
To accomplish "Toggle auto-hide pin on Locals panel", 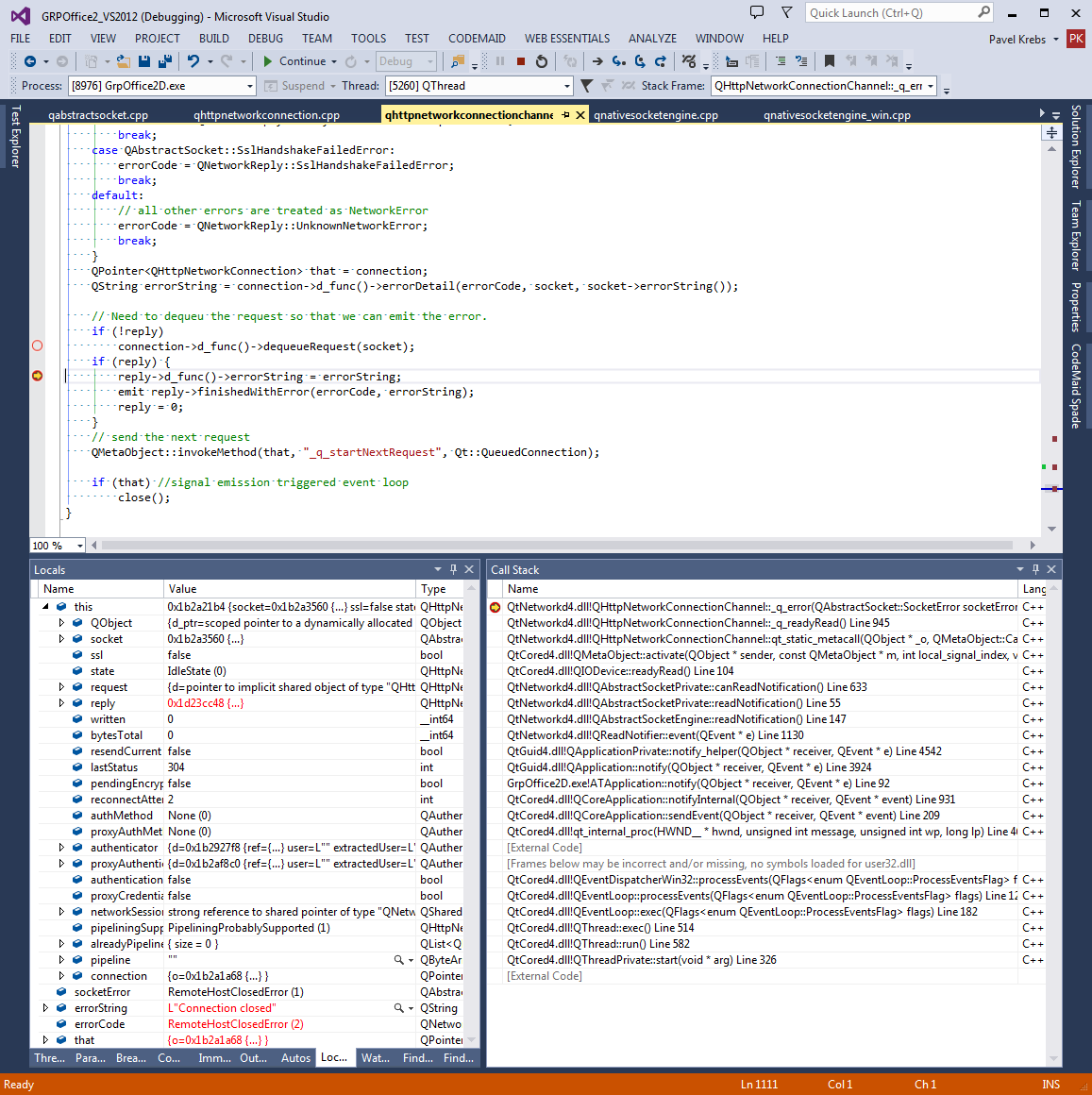I will (453, 569).
